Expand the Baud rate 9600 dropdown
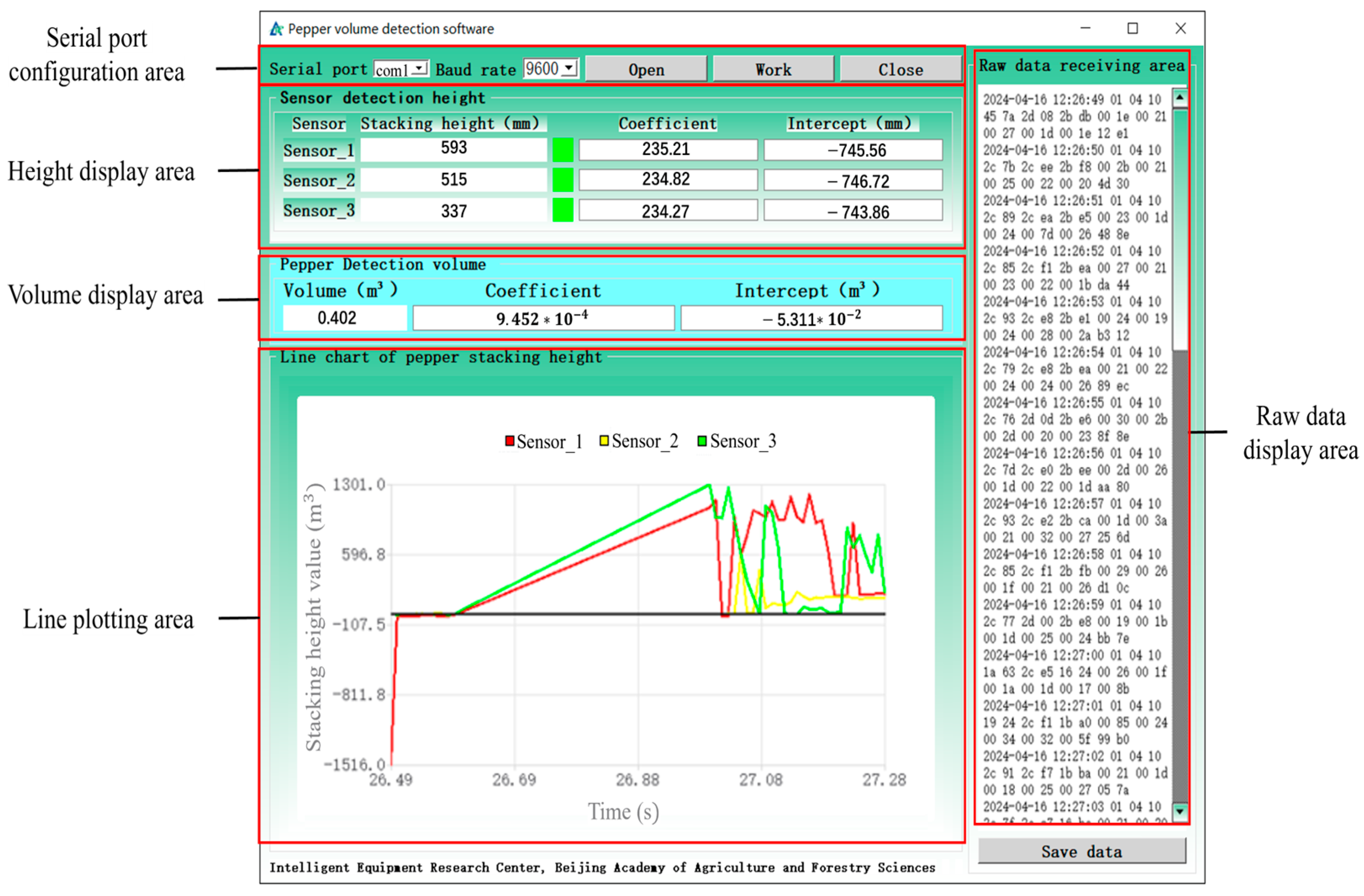The height and width of the screenshot is (896, 1364). [569, 68]
